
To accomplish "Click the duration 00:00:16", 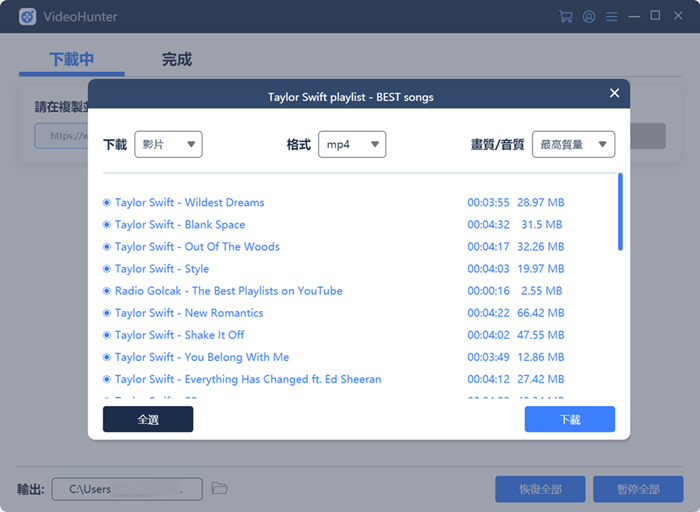I will [x=488, y=291].
